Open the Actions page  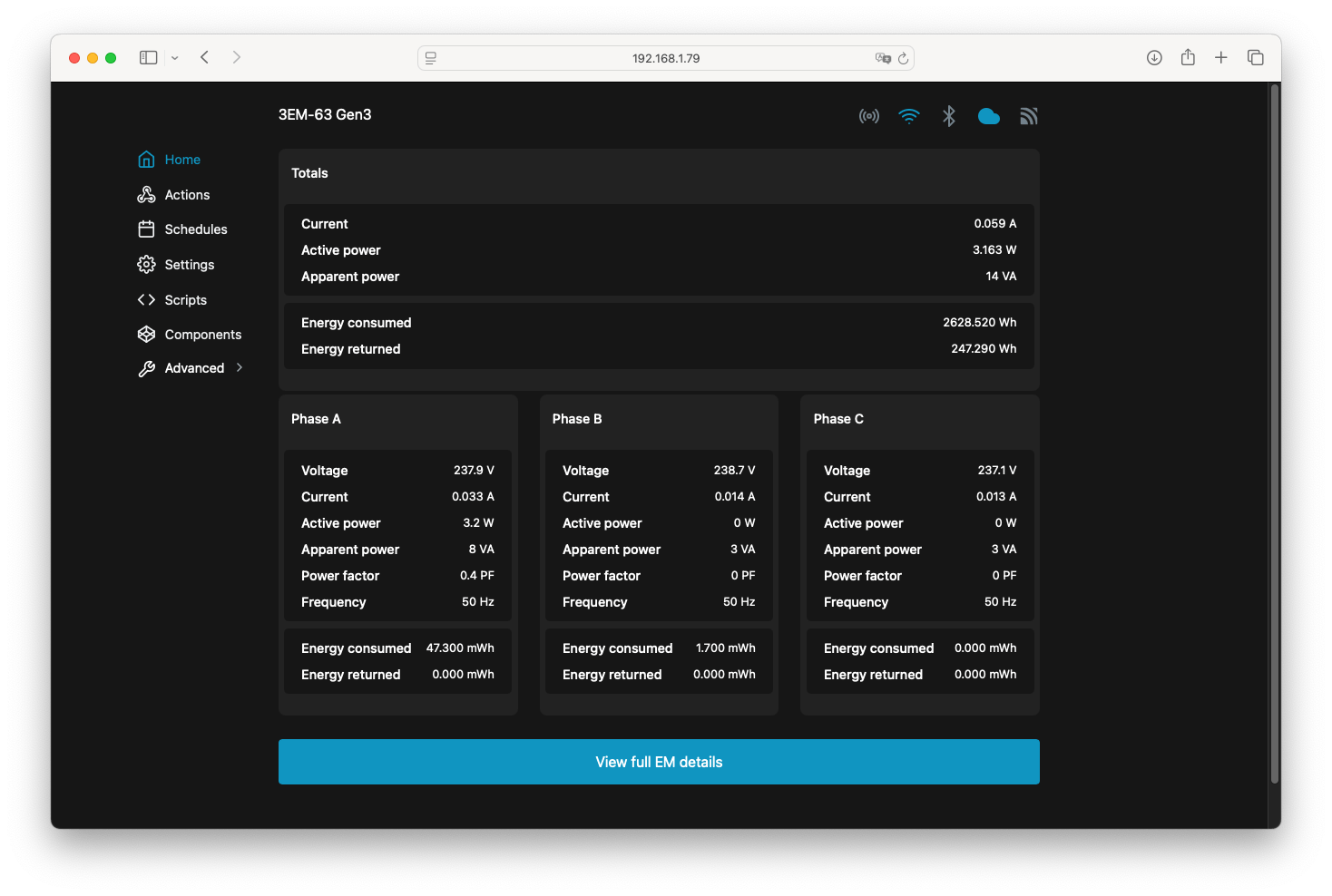click(x=186, y=195)
